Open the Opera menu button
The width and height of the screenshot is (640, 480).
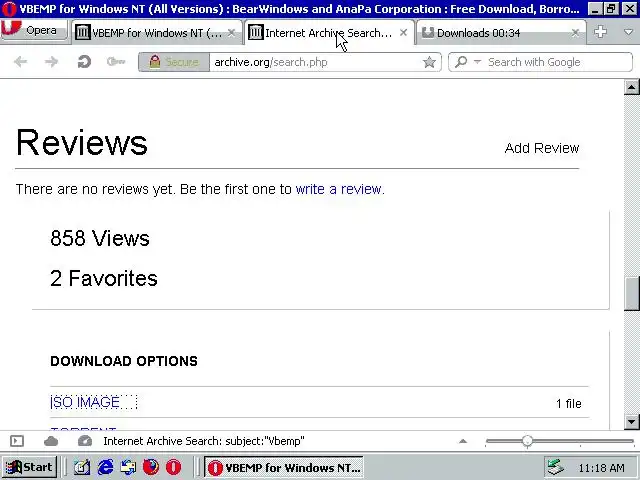34,30
